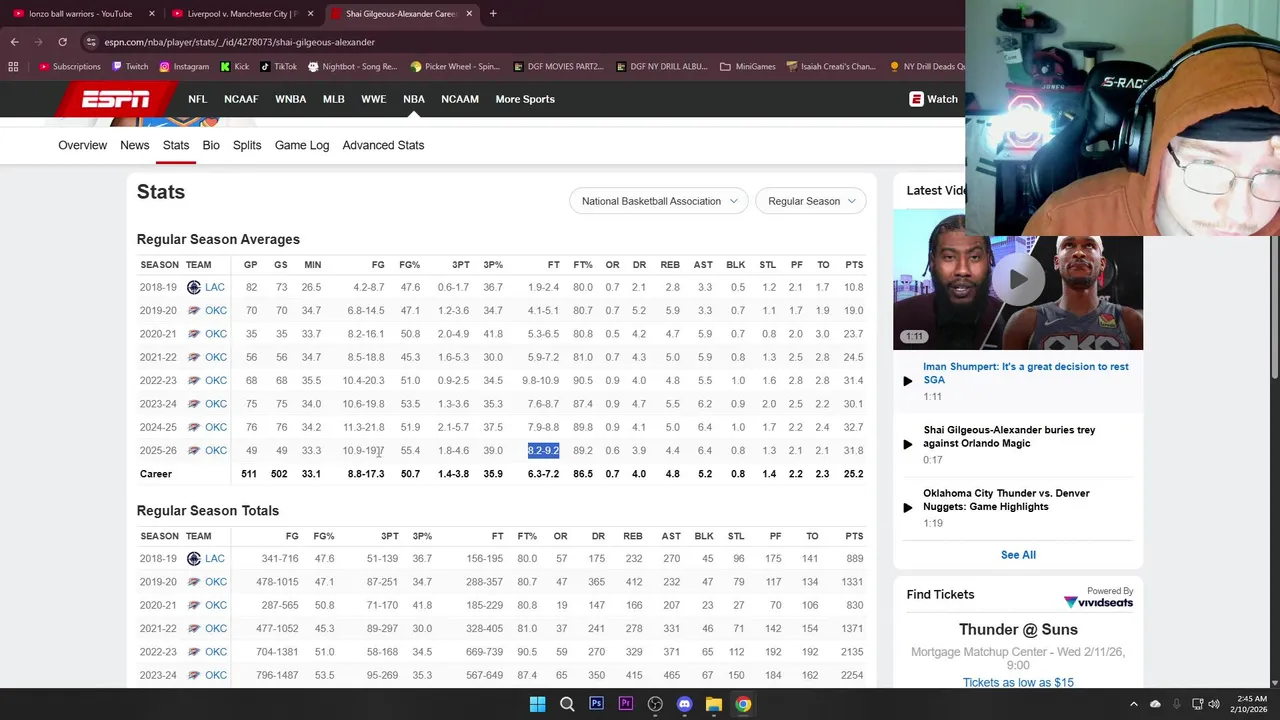Open 'Tickets as low as $15' link
This screenshot has height=720, width=1280.
pyautogui.click(x=1018, y=682)
